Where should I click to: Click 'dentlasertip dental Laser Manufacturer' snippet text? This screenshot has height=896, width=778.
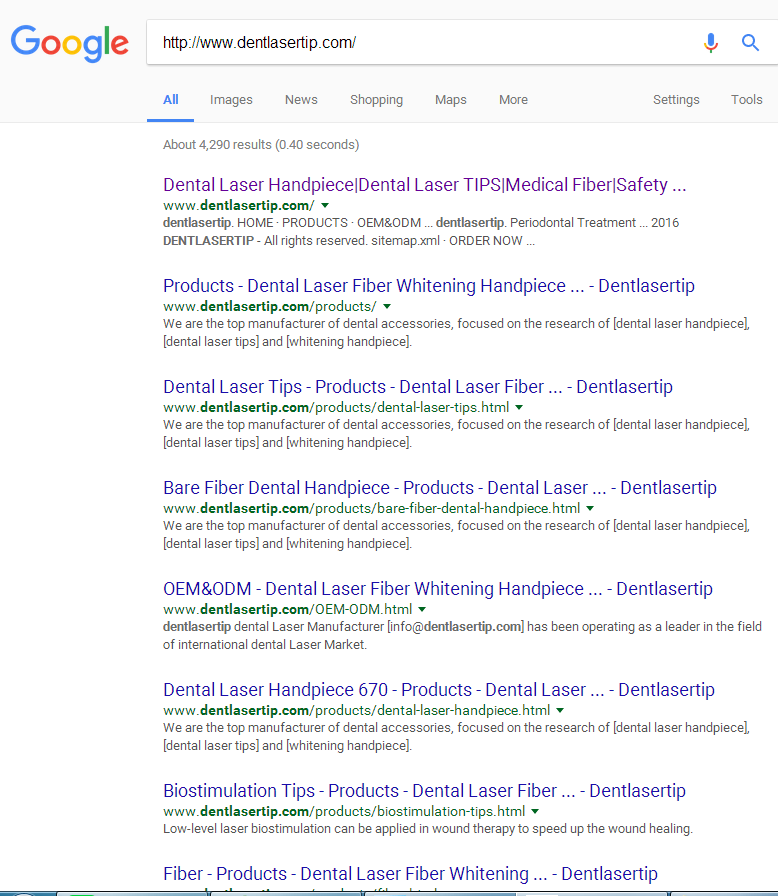pyautogui.click(x=273, y=627)
